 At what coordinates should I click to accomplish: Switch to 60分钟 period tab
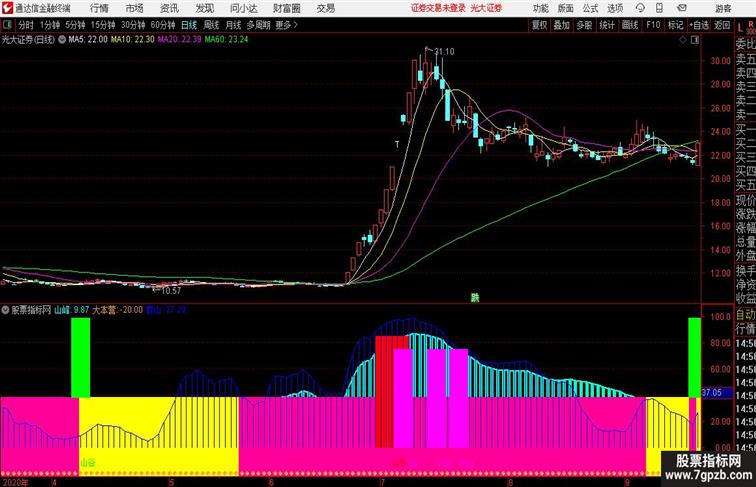(x=162, y=25)
